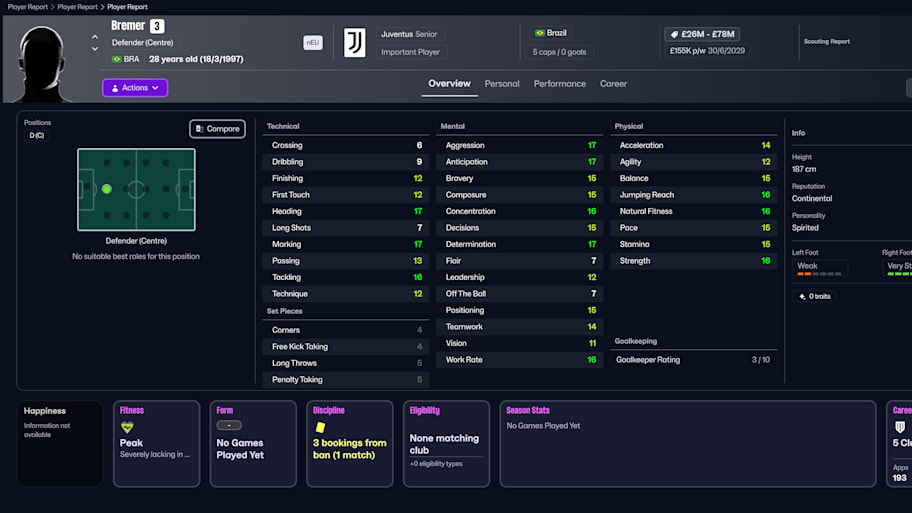Select the D (C) position chip
912x513 pixels.
click(36, 135)
